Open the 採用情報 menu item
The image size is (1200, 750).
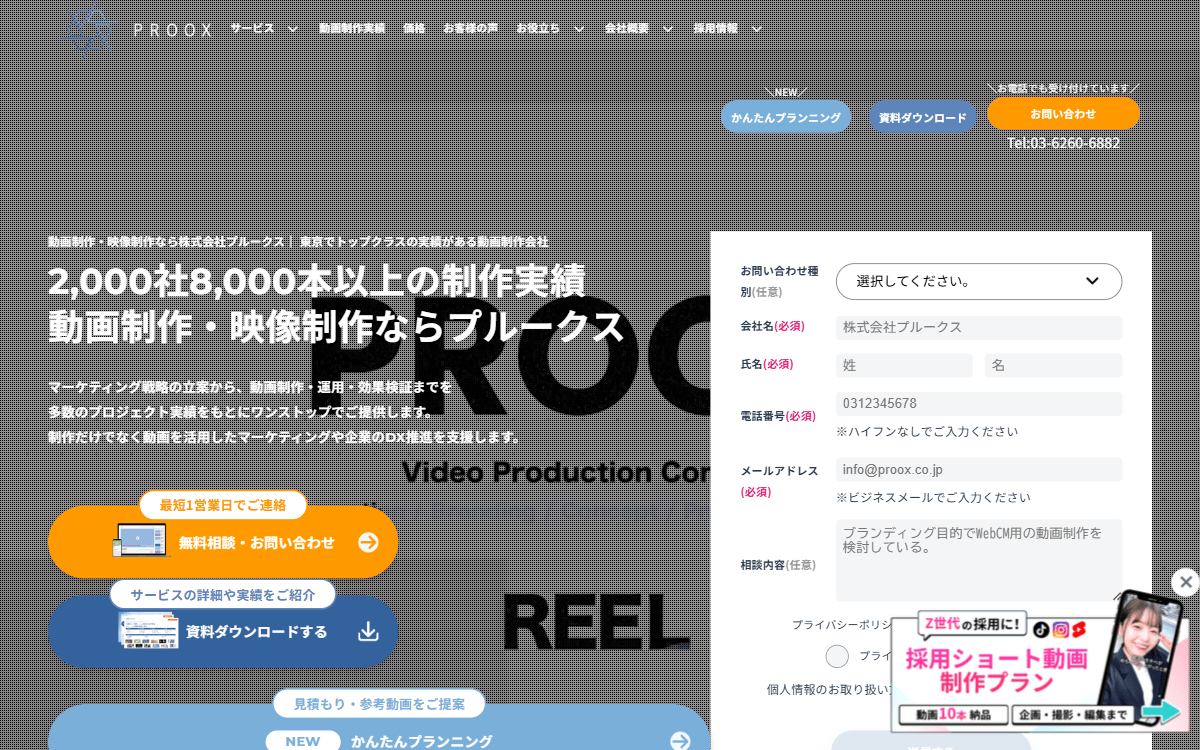click(x=715, y=28)
